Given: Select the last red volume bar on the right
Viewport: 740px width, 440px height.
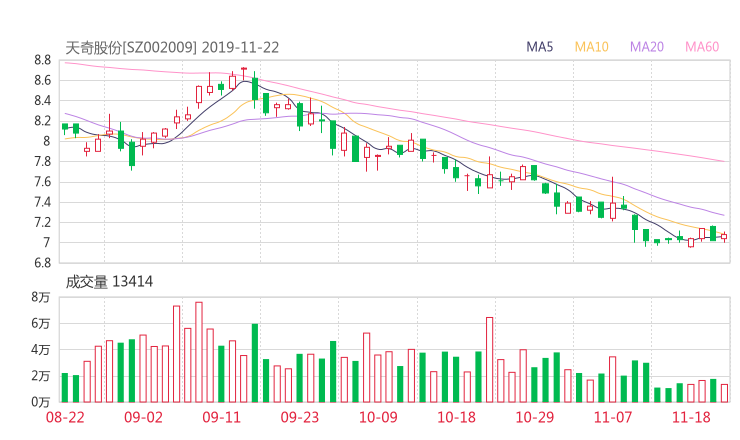Looking at the screenshot, I should 724,393.
